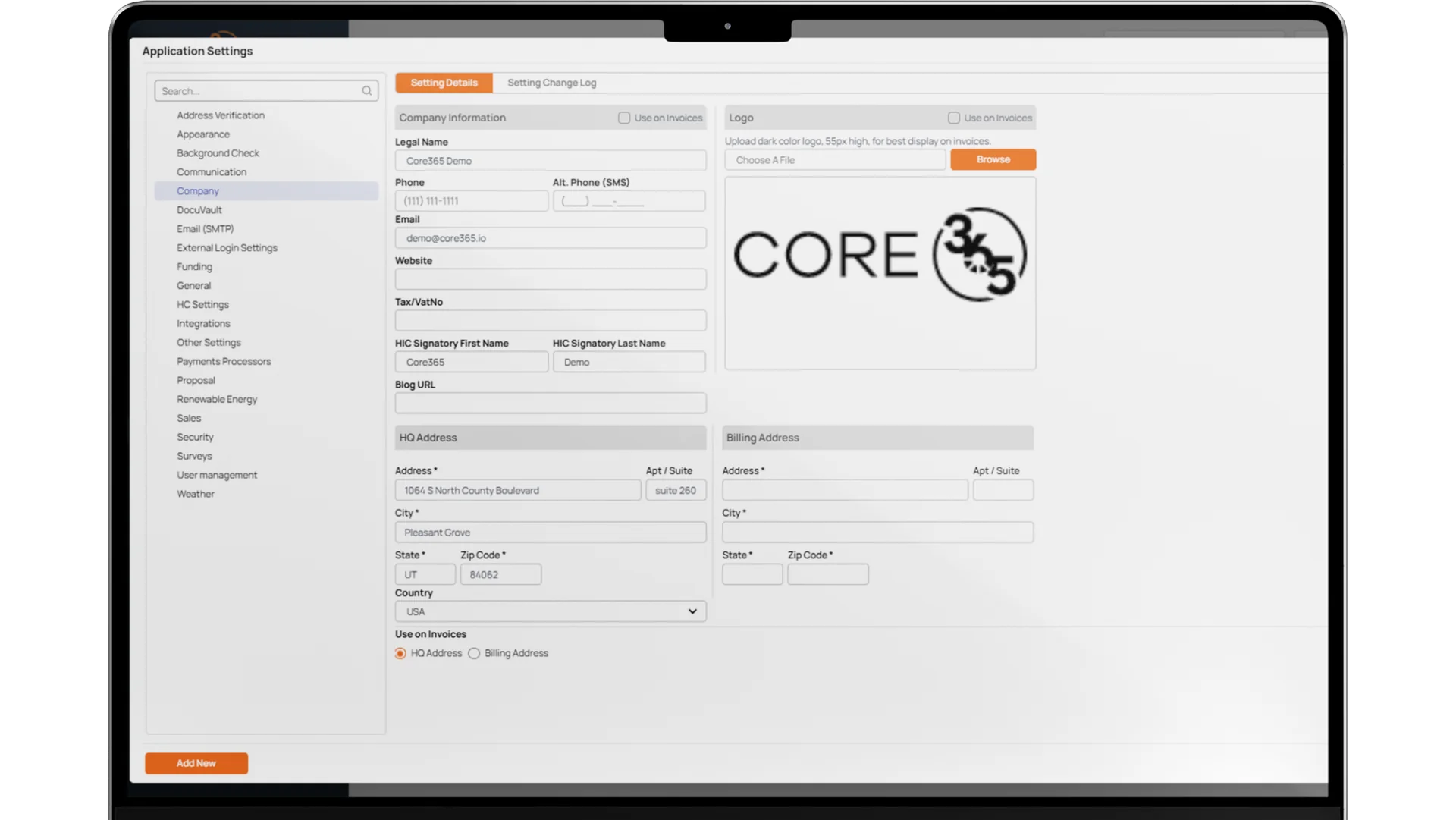Click the Choose A File field
The height and width of the screenshot is (820, 1456).
click(836, 160)
